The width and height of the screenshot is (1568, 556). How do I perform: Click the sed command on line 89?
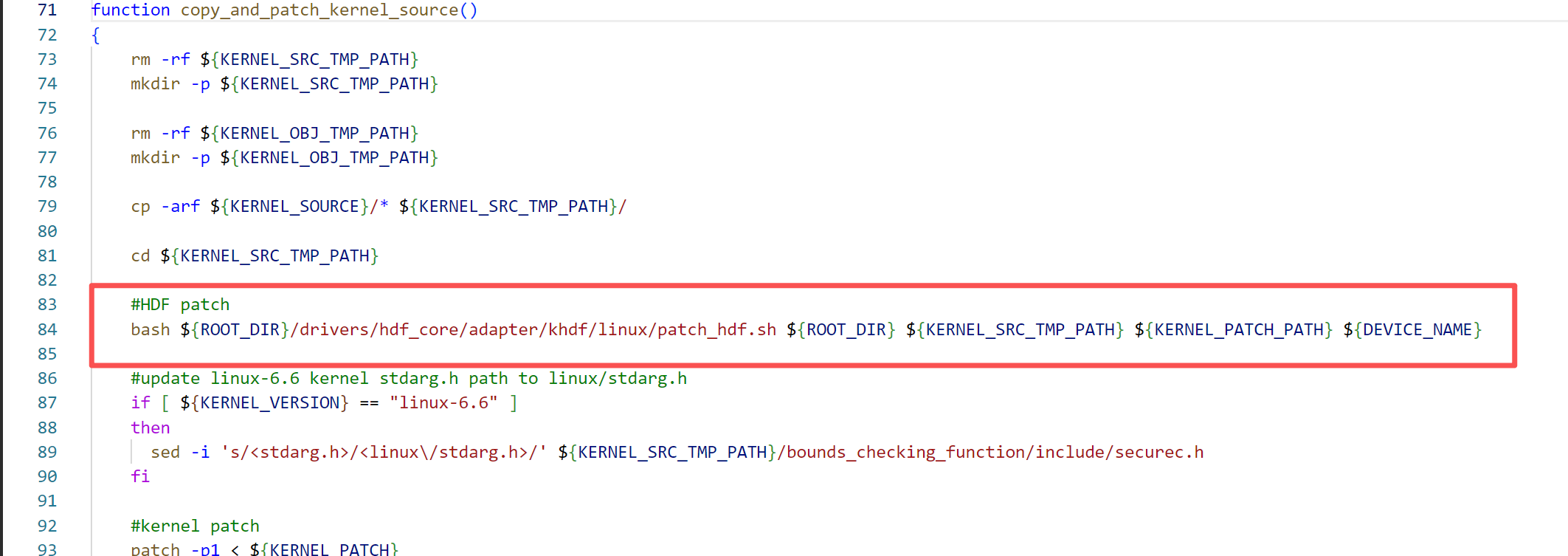click(165, 452)
